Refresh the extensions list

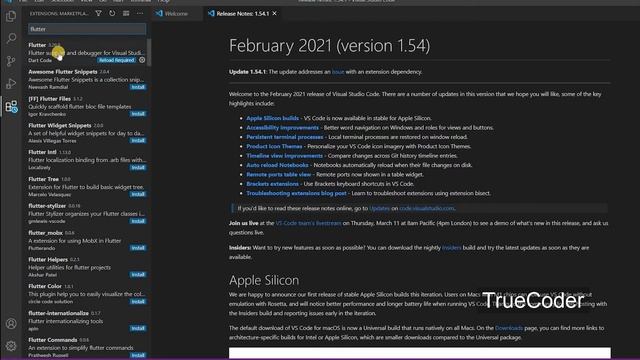(x=112, y=13)
